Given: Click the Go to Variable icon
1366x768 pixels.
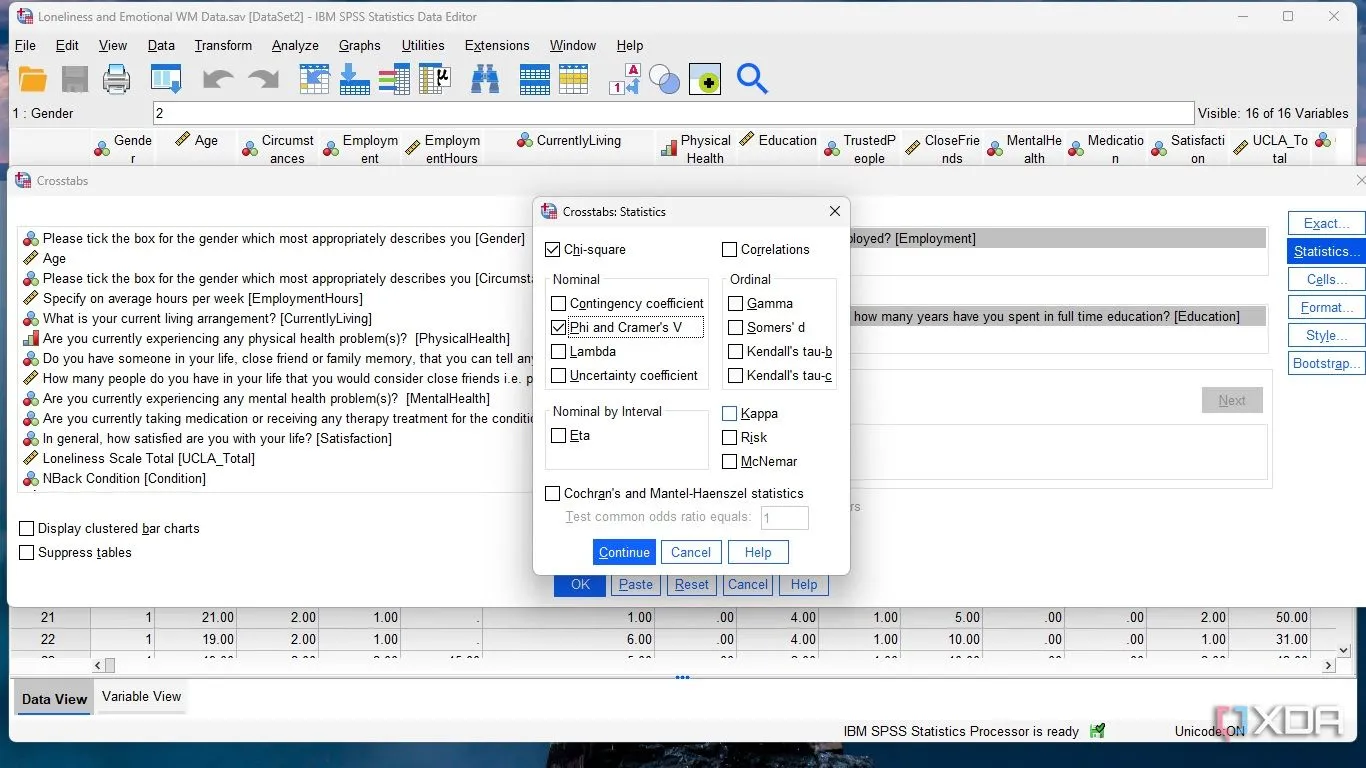Looking at the screenshot, I should 355,79.
